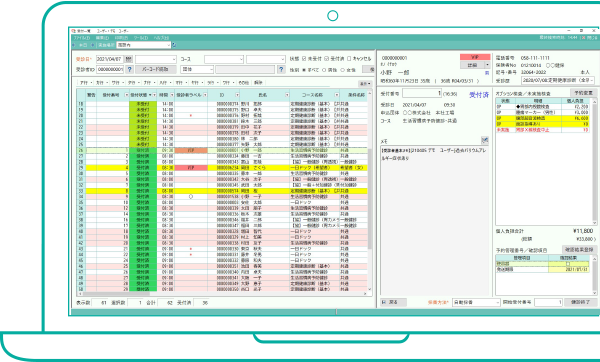The height and width of the screenshot is (362, 600).
Task: Tick the checkbox in the 確認結果 column
Action: coord(568,264)
